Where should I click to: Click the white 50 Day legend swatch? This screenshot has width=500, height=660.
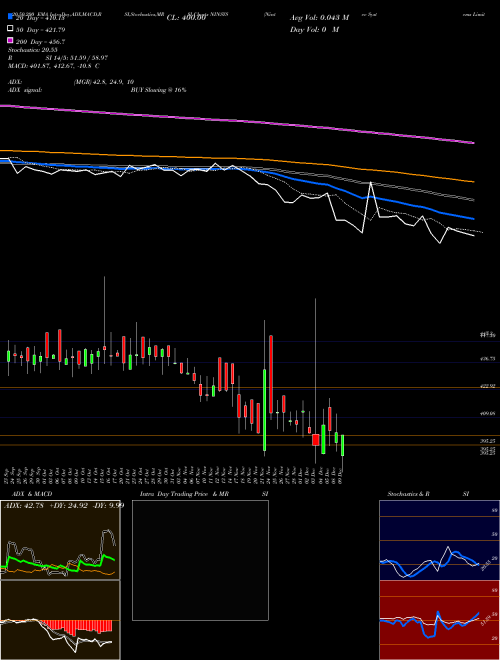[x=10, y=29]
